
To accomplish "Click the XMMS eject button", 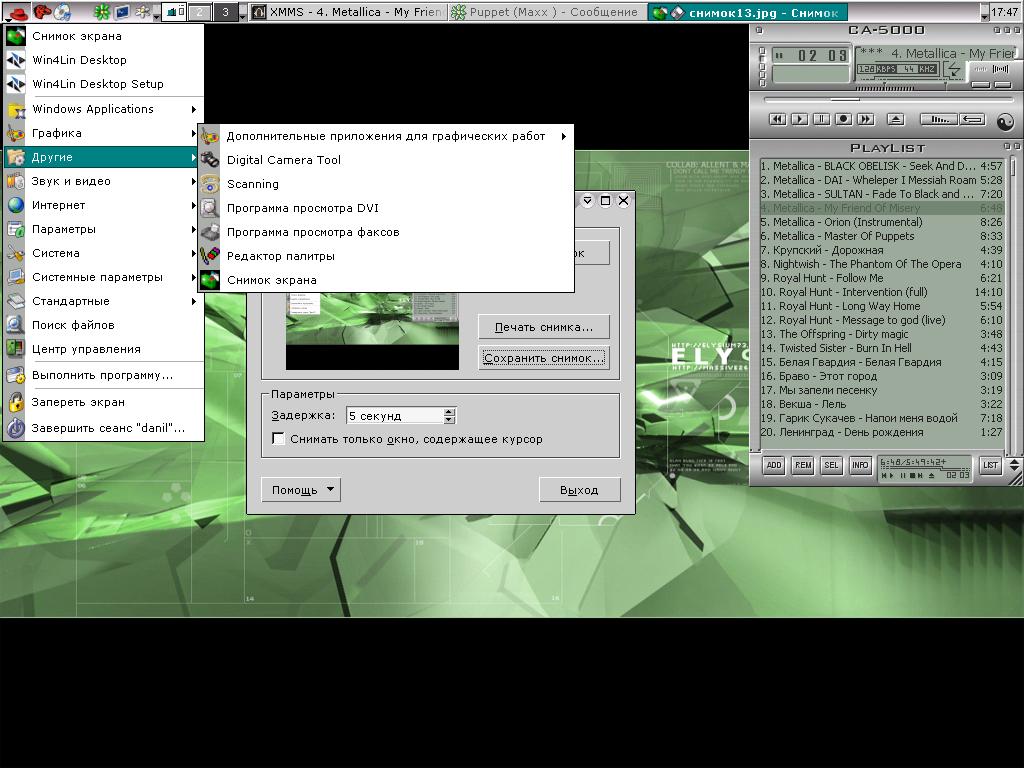I will coord(895,119).
